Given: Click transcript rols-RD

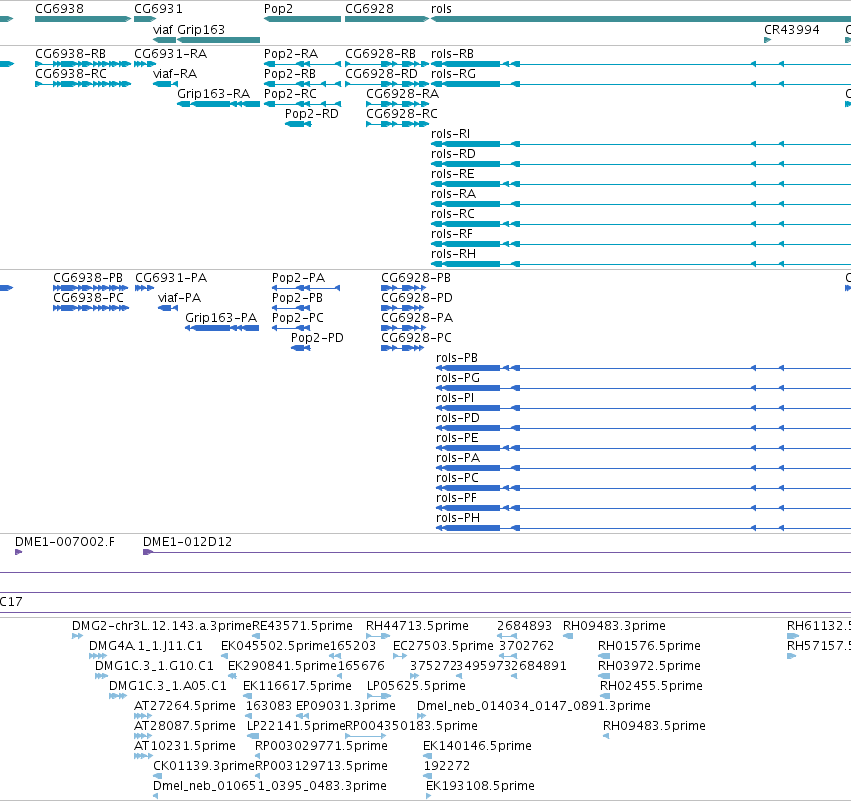Looking at the screenshot, I should point(641,164).
